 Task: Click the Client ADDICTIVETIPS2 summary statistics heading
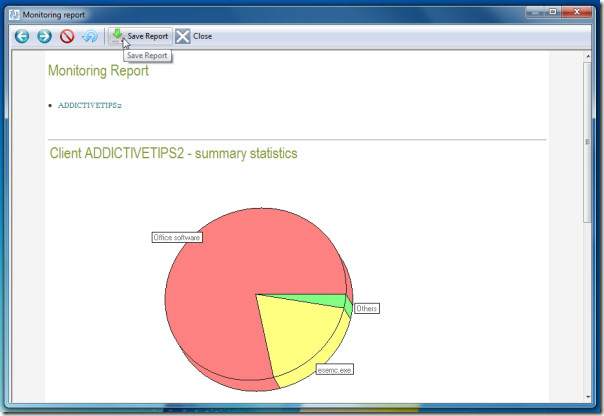click(x=173, y=153)
